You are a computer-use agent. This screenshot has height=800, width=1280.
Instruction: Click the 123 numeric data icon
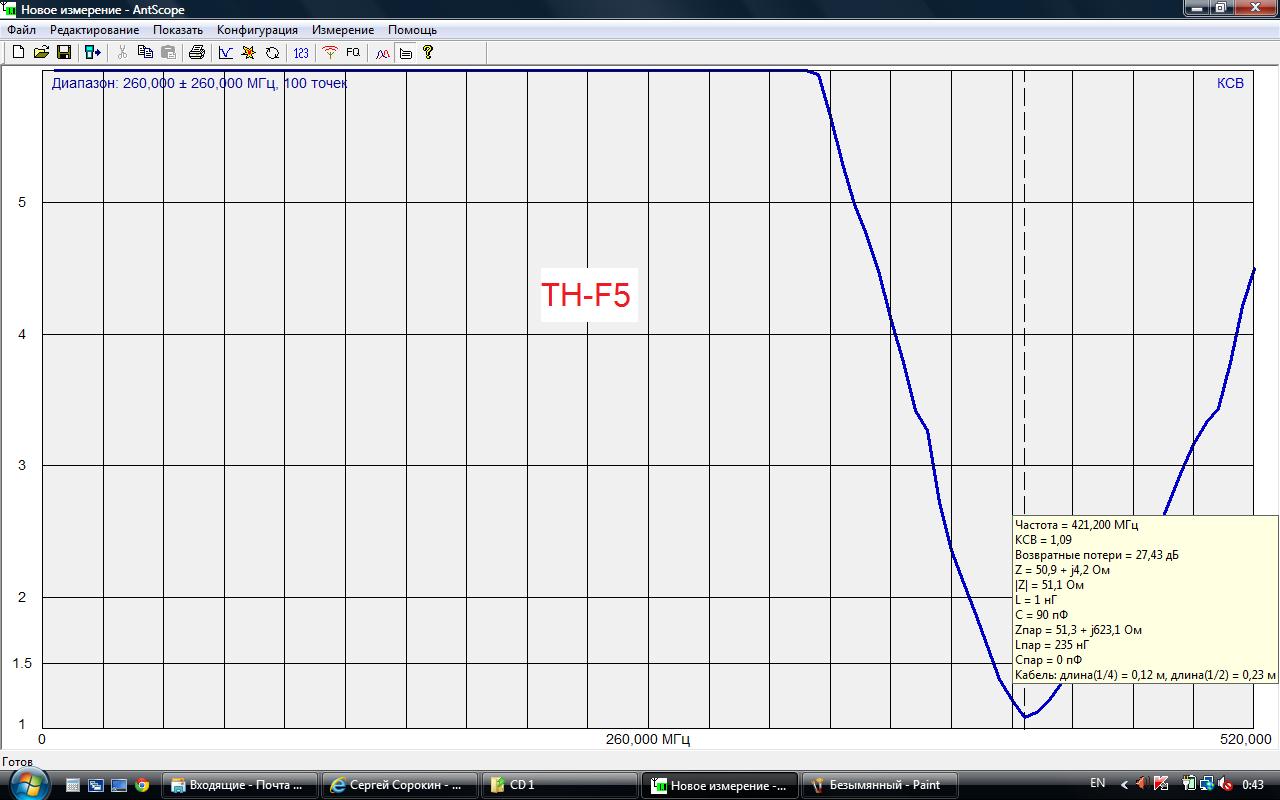(x=301, y=52)
